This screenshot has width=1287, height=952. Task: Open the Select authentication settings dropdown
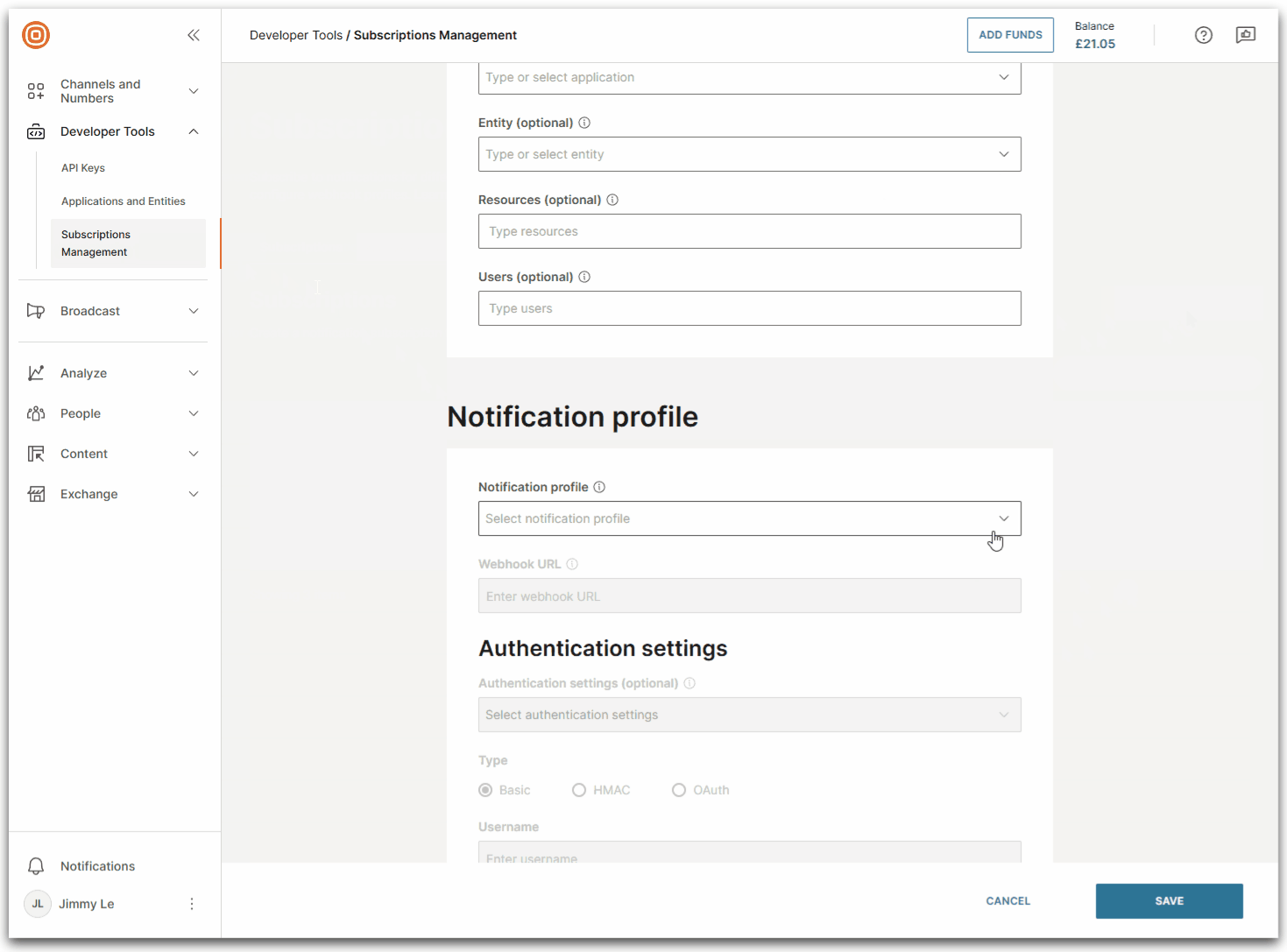click(750, 715)
